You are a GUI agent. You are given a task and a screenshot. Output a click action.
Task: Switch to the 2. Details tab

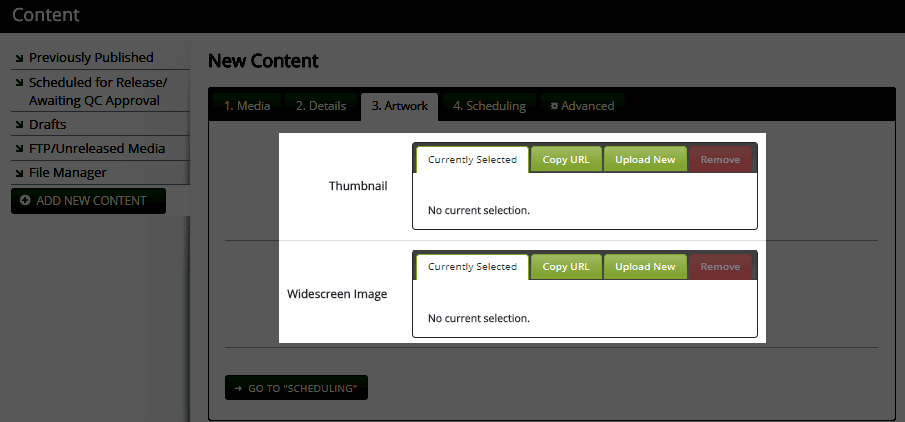[x=321, y=106]
